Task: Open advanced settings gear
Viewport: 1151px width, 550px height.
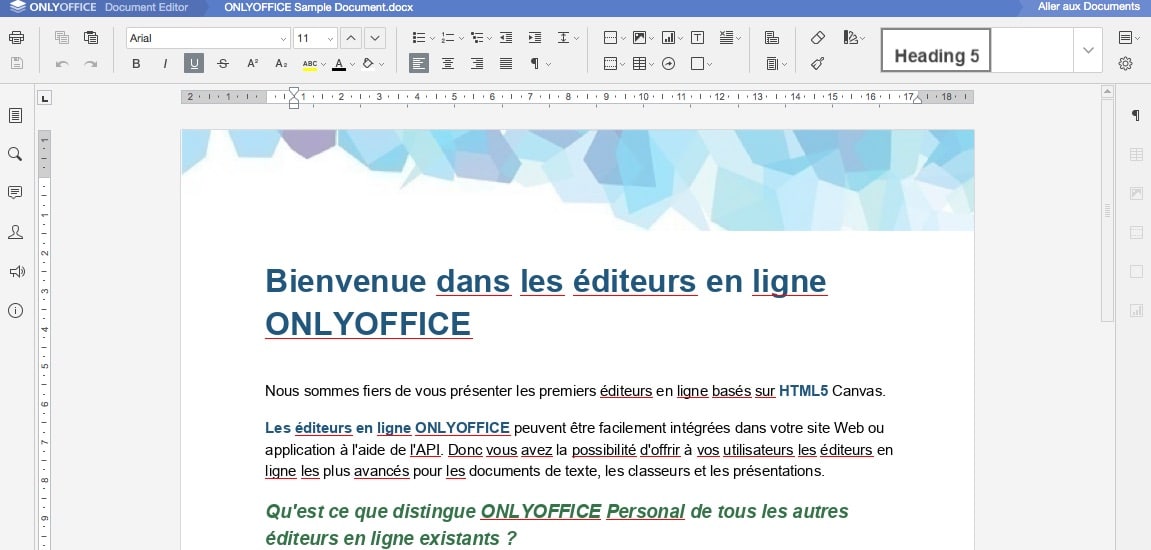Action: coord(1125,64)
